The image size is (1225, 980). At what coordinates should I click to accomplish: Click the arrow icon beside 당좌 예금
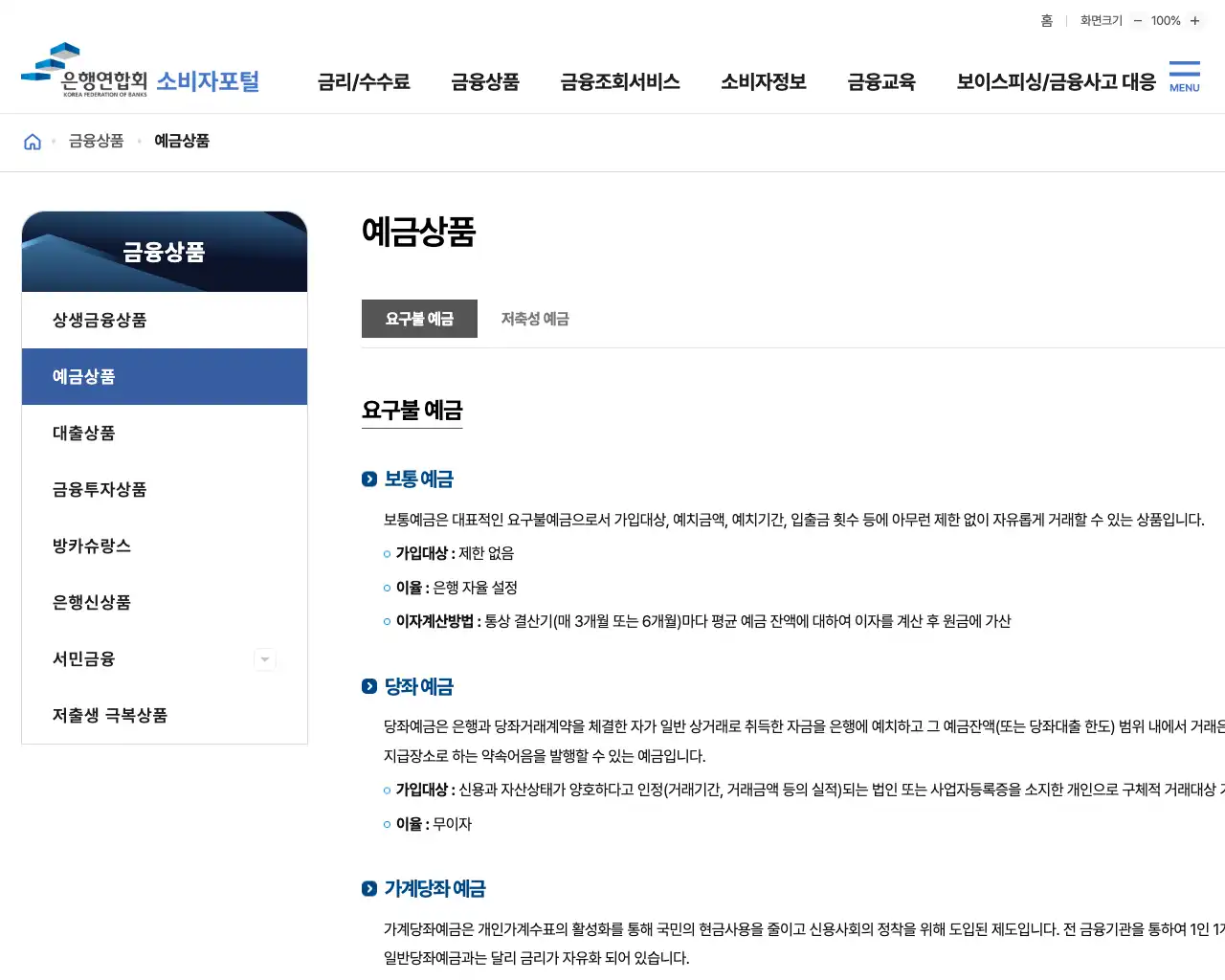pos(369,686)
